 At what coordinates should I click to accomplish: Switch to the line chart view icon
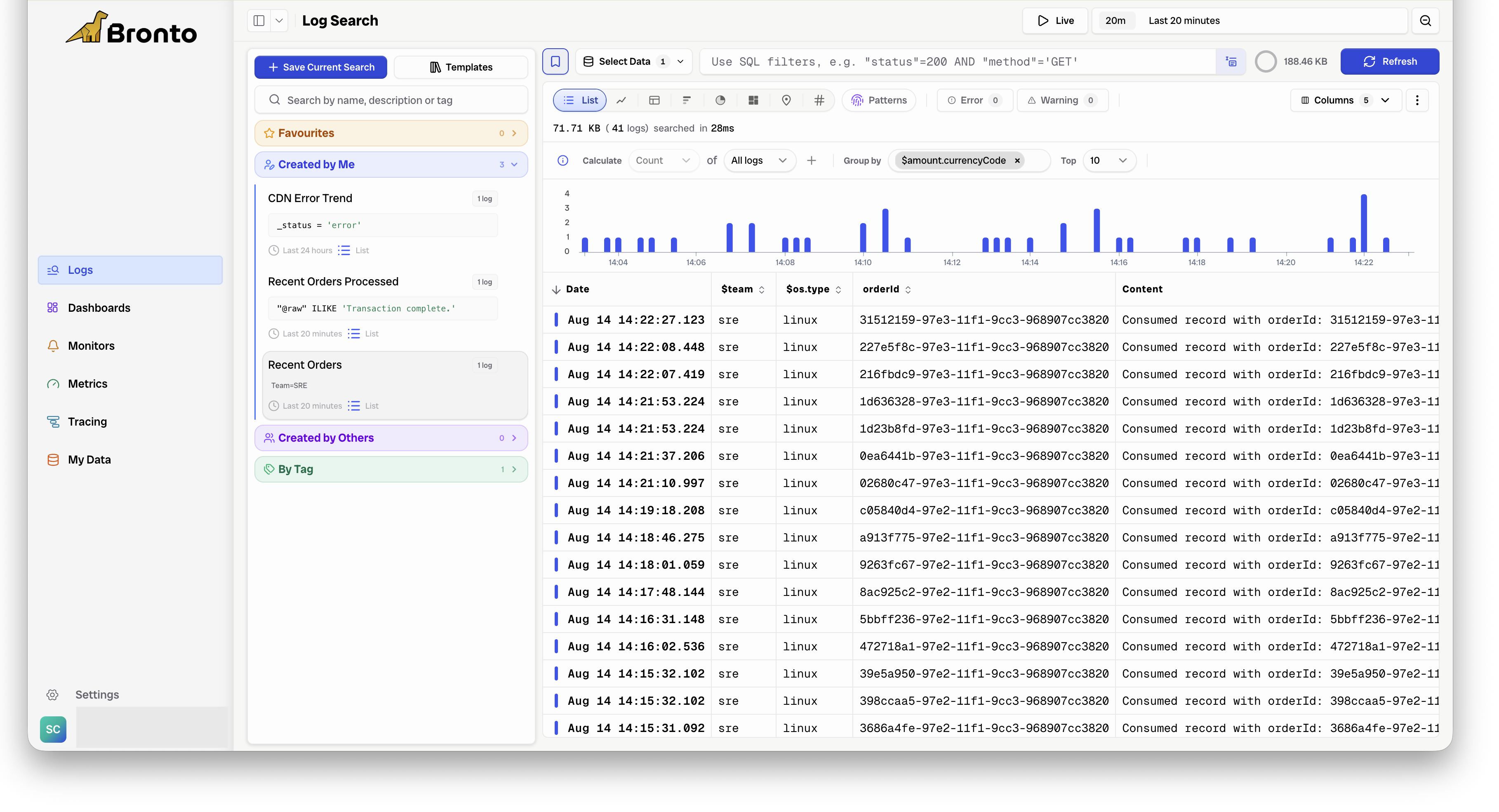click(x=621, y=100)
